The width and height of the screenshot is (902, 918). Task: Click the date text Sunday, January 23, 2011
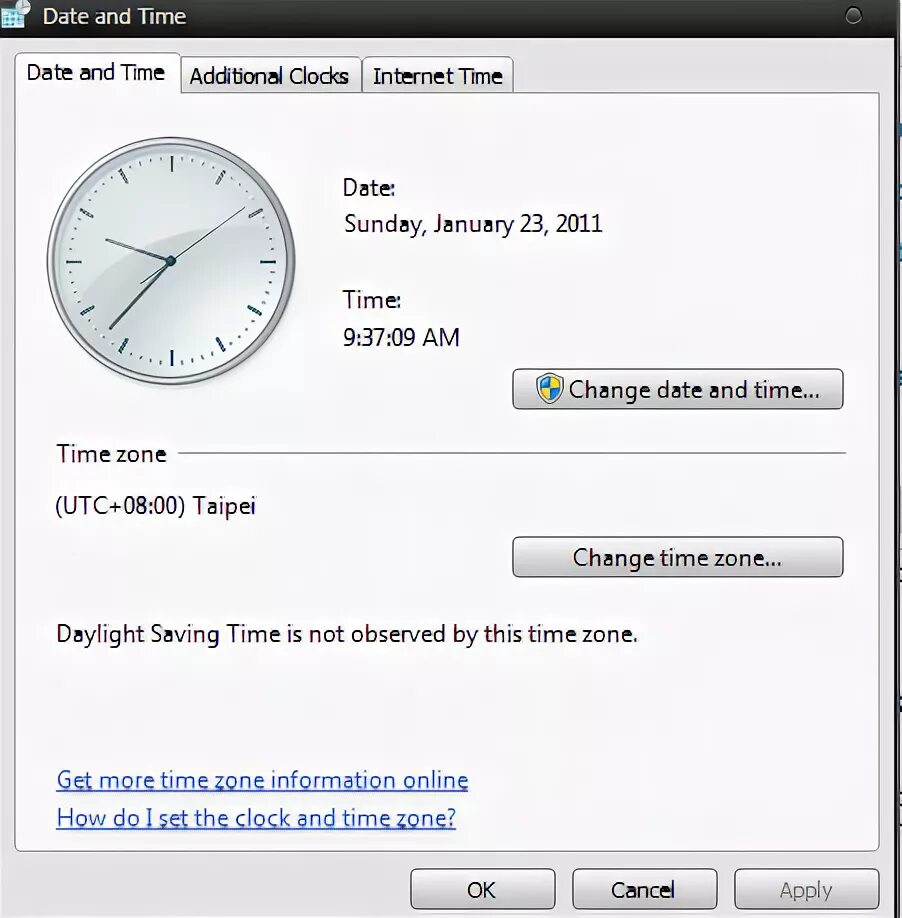pyautogui.click(x=473, y=224)
